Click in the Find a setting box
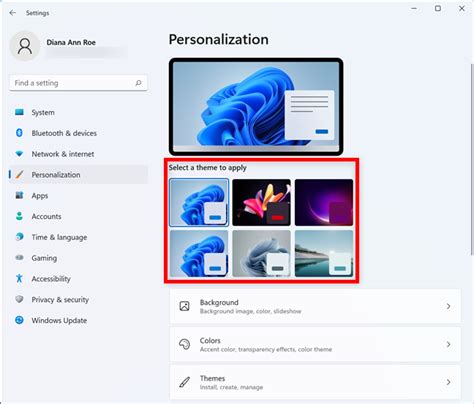This screenshot has width=474, height=404. pos(78,83)
